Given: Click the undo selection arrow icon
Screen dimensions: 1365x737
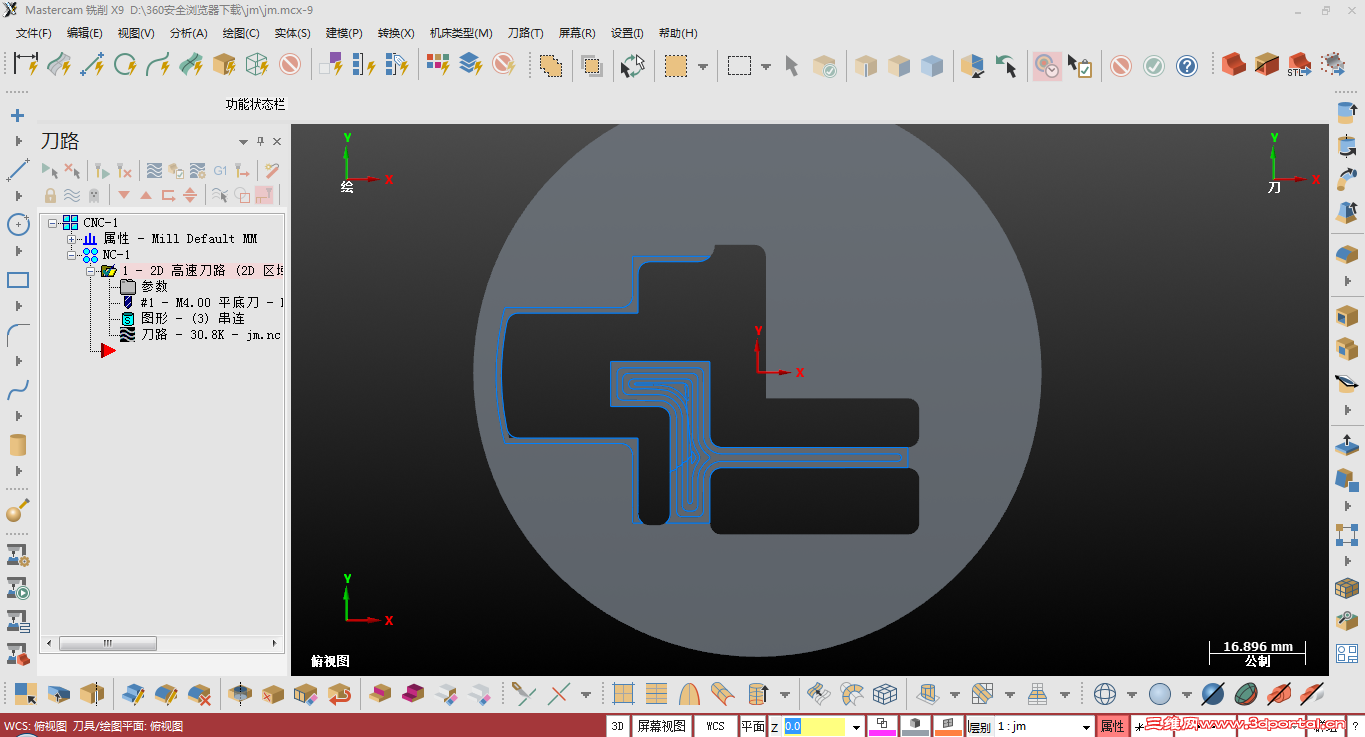Looking at the screenshot, I should click(x=1006, y=66).
